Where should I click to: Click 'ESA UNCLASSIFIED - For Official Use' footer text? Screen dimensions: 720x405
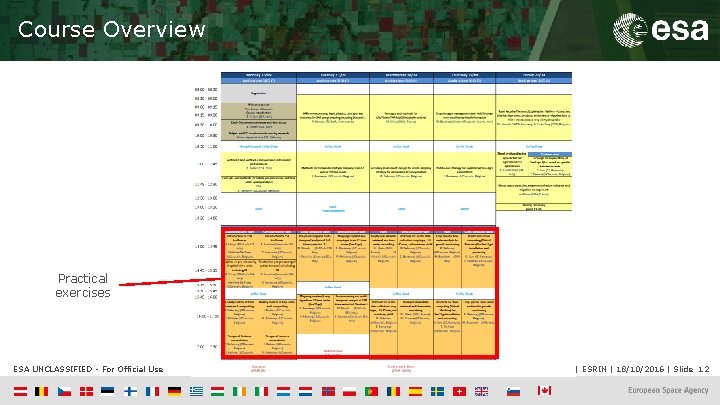(88, 369)
